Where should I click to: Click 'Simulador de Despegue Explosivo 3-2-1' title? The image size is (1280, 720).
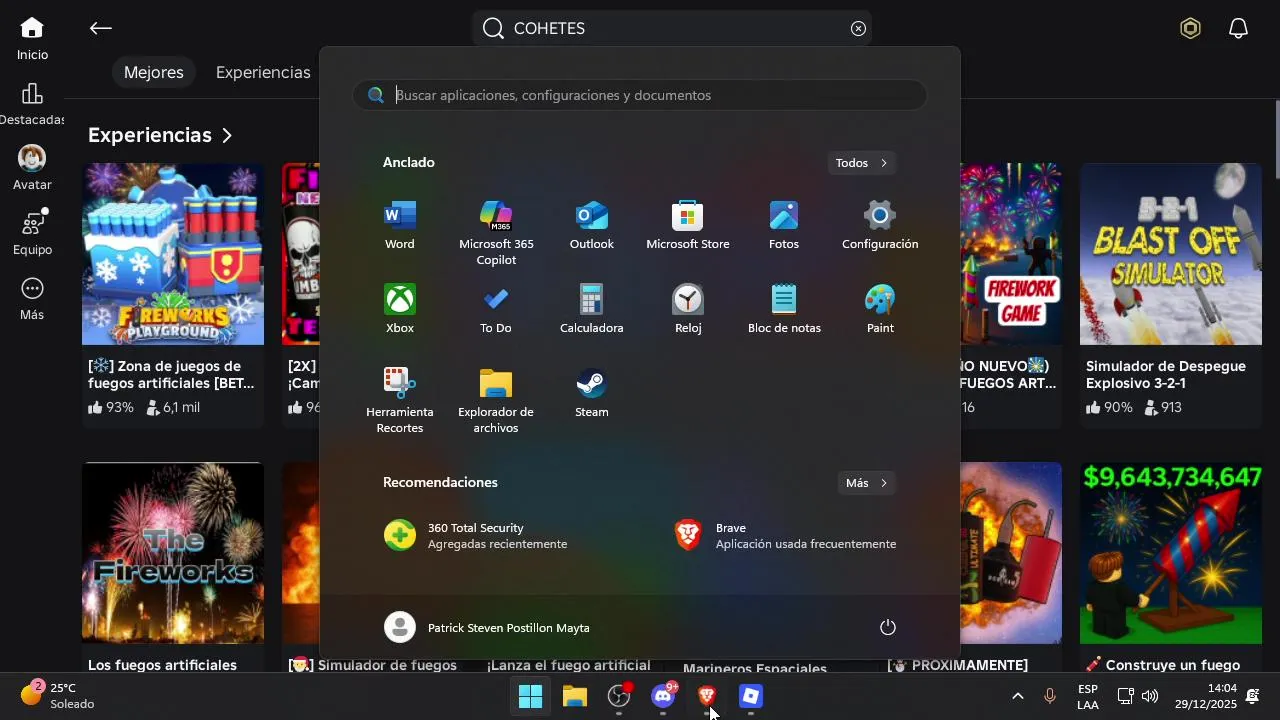(1166, 374)
